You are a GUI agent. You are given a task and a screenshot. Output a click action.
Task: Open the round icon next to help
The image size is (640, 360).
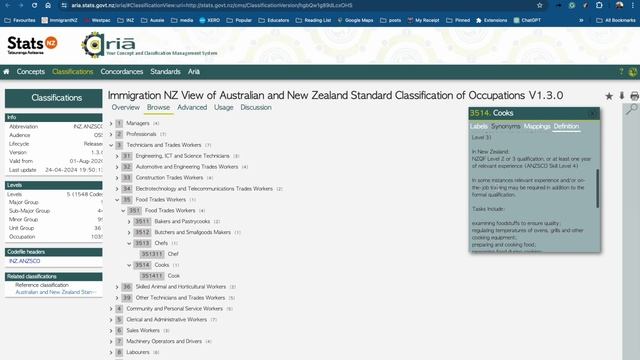coord(633,72)
